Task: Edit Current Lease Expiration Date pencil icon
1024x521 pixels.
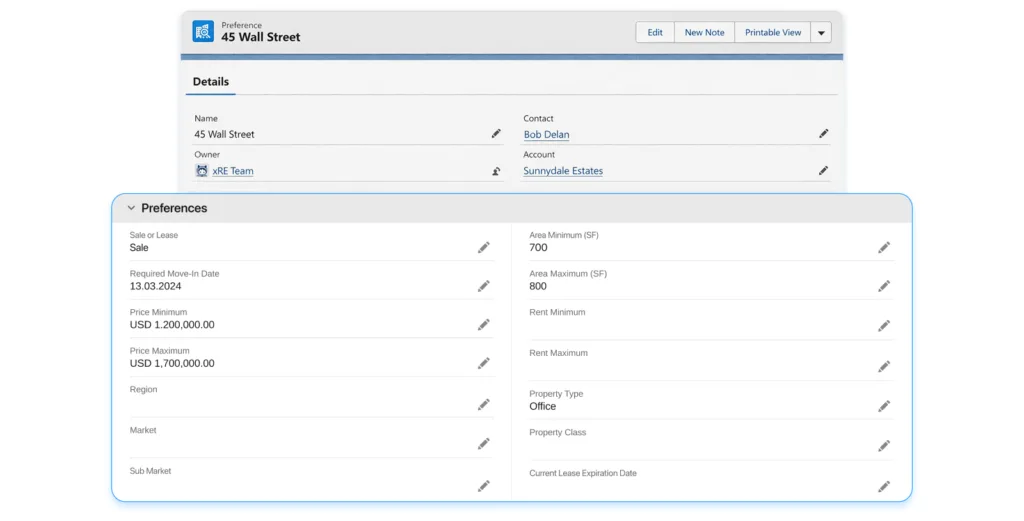Action: click(884, 486)
